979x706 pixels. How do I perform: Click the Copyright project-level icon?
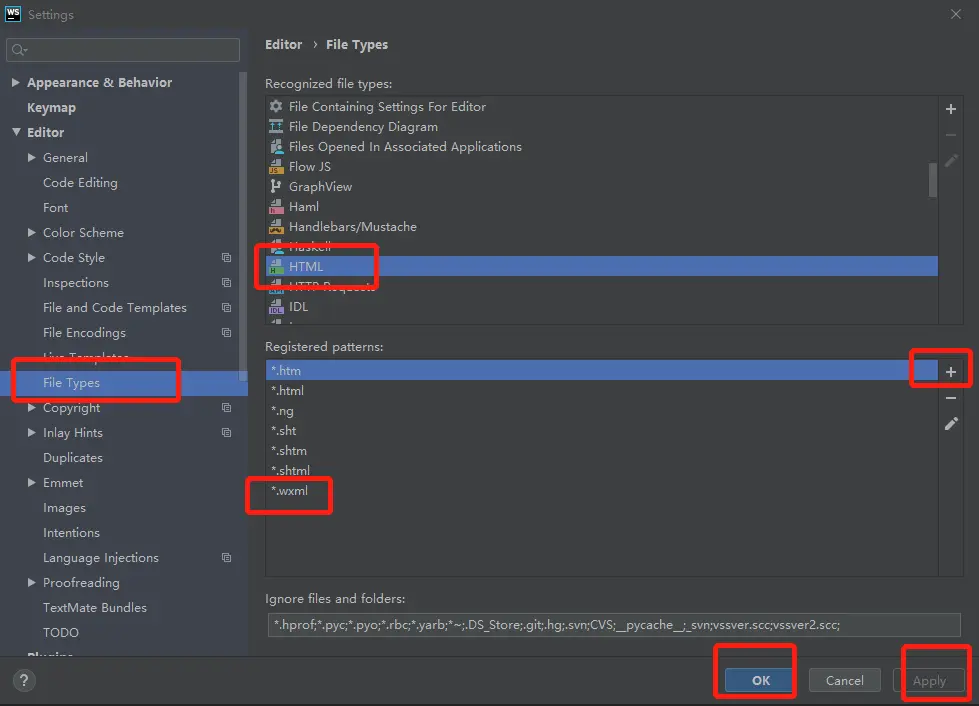point(227,408)
